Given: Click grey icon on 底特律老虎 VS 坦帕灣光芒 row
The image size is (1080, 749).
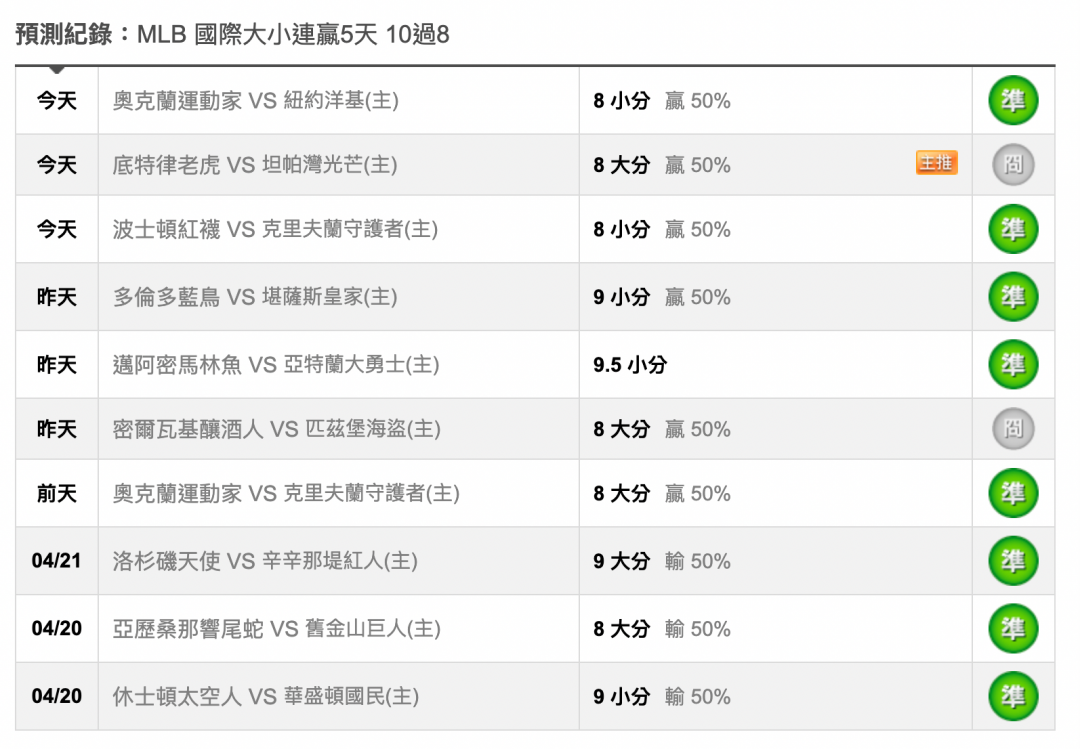Looking at the screenshot, I should pyautogui.click(x=1013, y=165).
